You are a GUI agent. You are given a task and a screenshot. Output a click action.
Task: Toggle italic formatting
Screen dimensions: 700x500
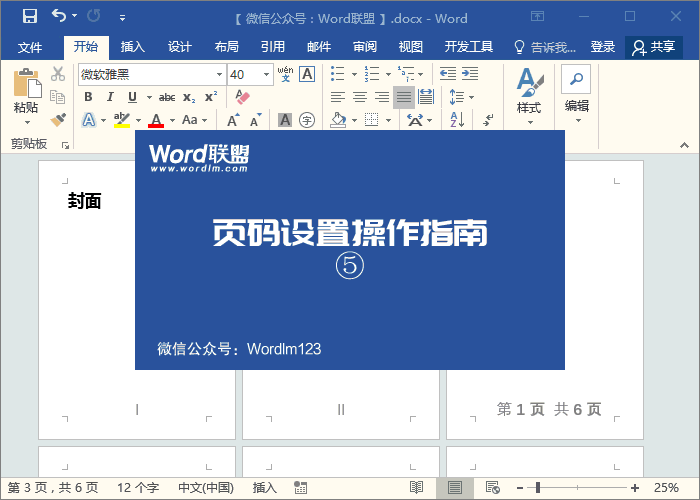pos(110,97)
